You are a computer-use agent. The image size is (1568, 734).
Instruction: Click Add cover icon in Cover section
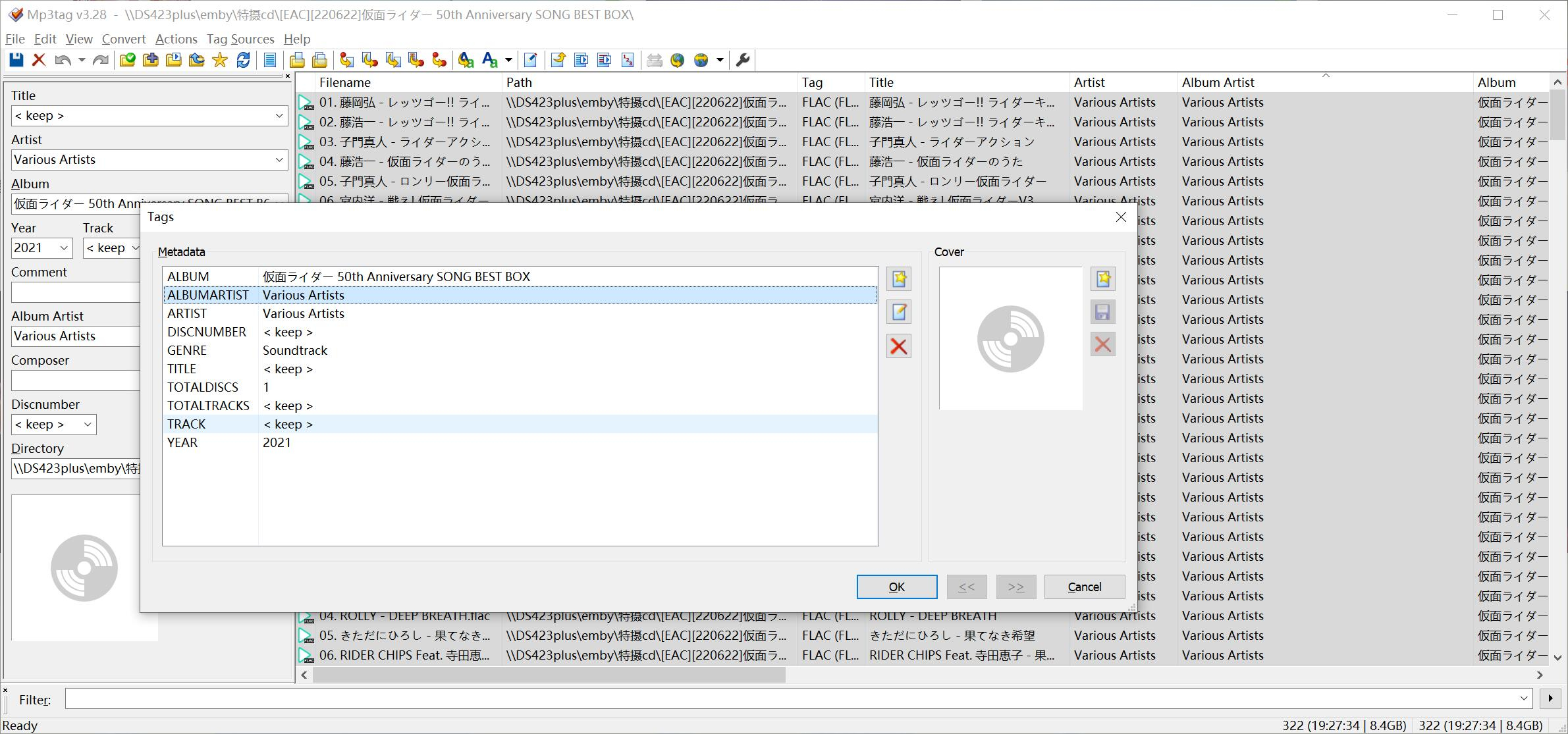1103,279
